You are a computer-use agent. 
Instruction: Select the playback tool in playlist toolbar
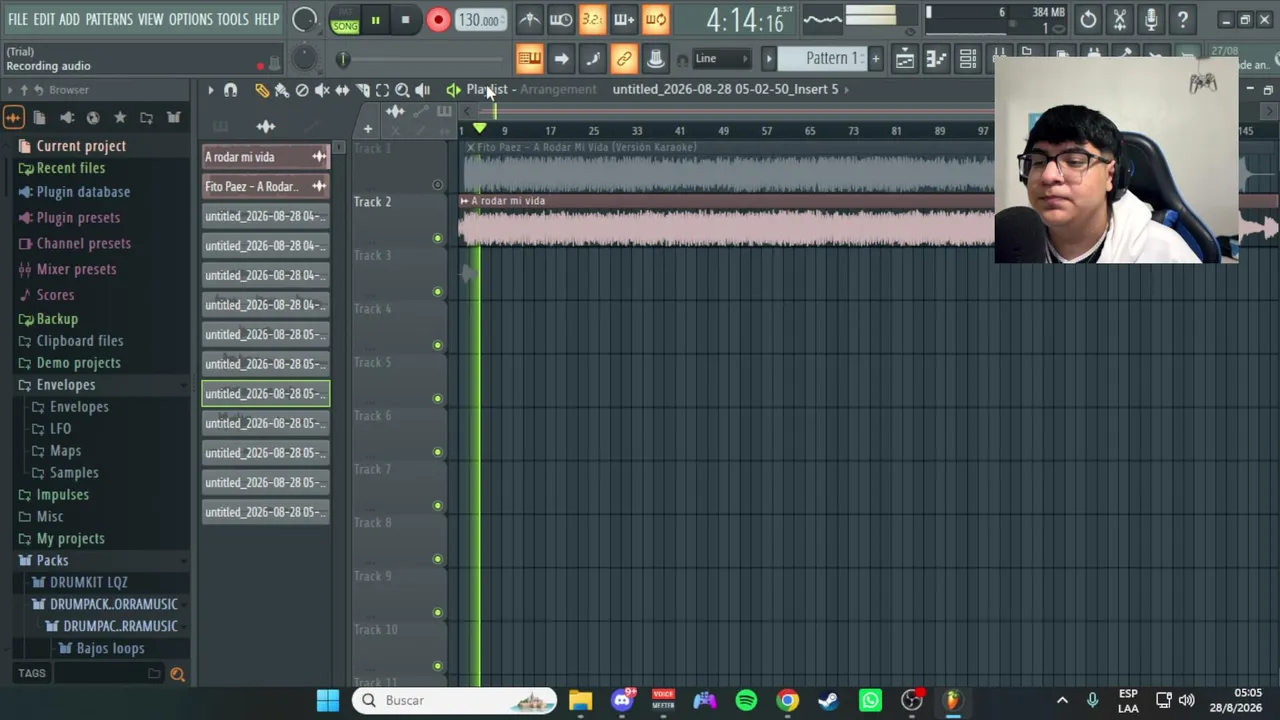pyautogui.click(x=422, y=90)
